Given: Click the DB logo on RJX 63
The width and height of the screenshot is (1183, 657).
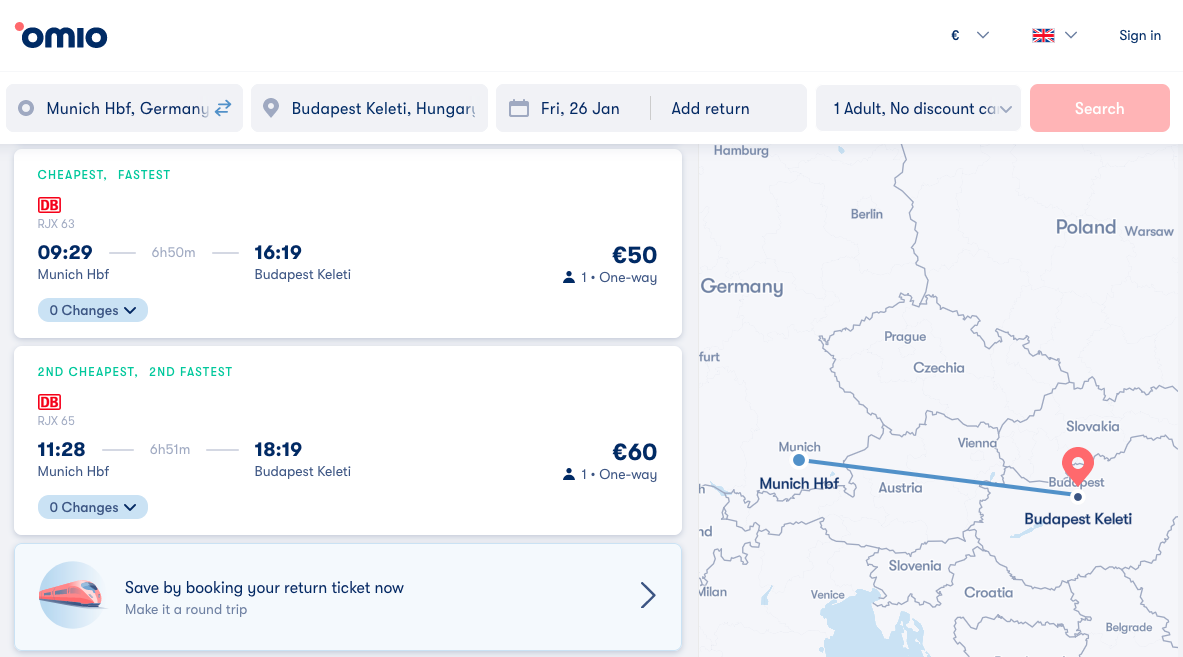Looking at the screenshot, I should click(x=49, y=205).
